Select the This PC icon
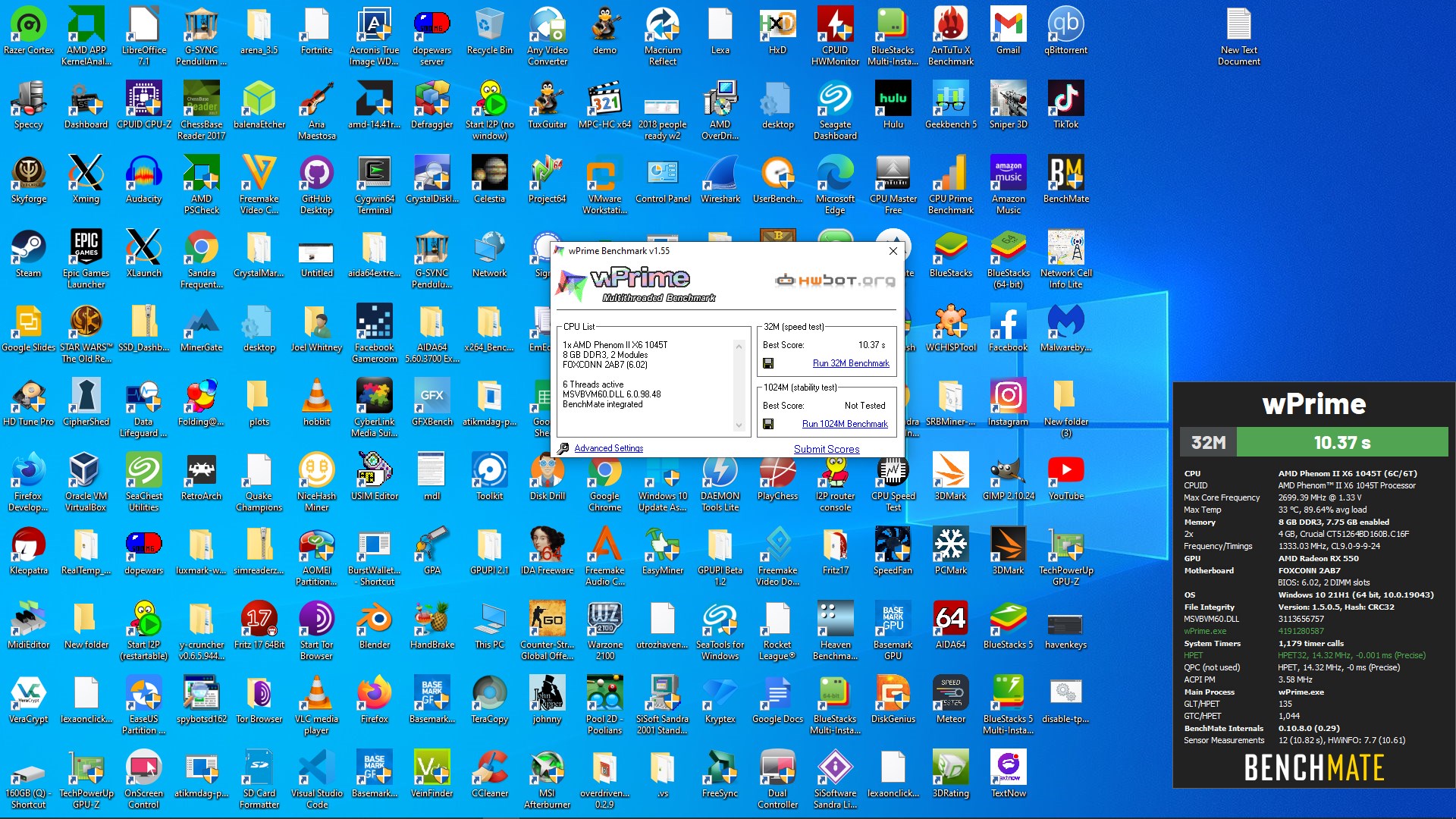This screenshot has width=1456, height=819. coord(490,626)
